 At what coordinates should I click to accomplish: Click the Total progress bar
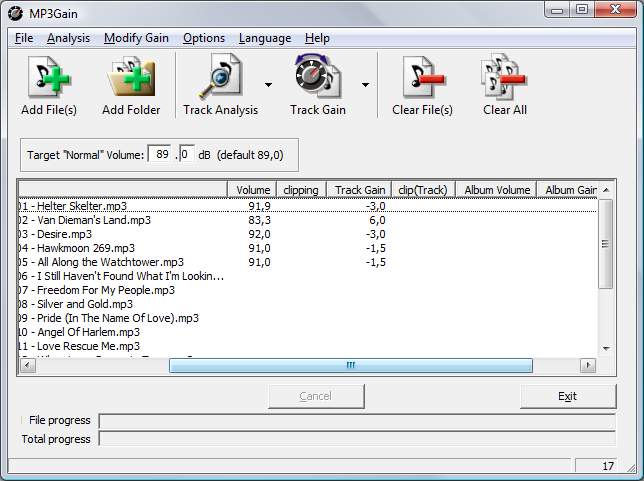357,439
